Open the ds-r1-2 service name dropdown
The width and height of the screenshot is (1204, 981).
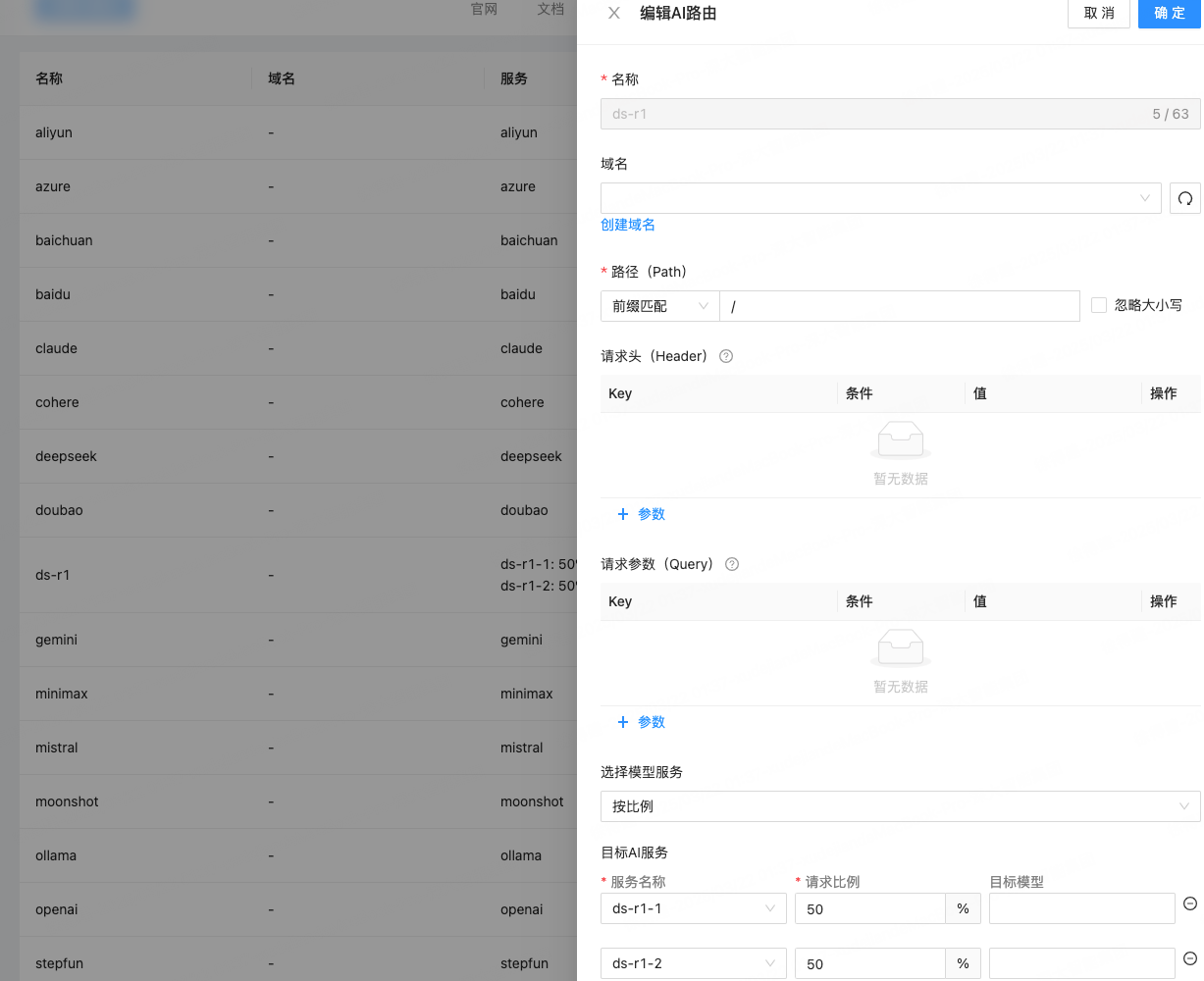[693, 963]
